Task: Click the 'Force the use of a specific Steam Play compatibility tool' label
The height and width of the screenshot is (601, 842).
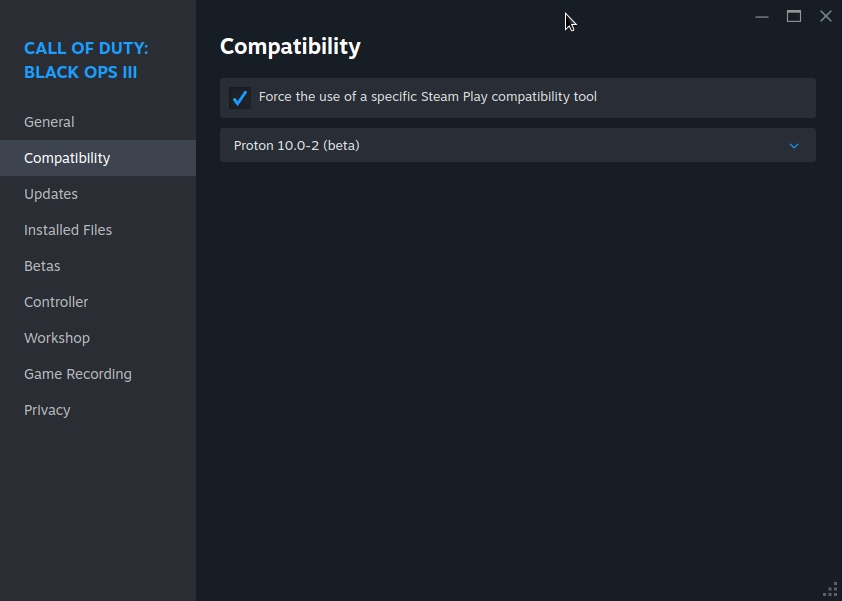Action: pyautogui.click(x=427, y=97)
